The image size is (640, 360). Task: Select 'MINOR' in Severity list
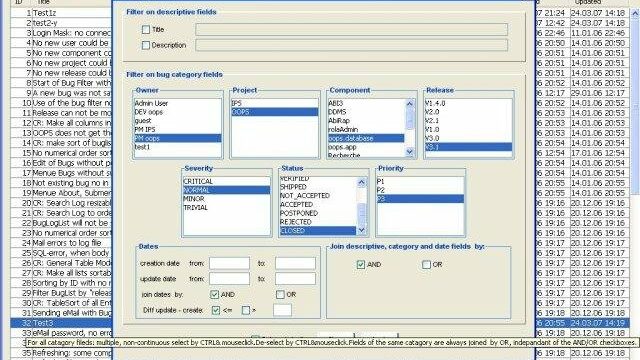pos(226,199)
